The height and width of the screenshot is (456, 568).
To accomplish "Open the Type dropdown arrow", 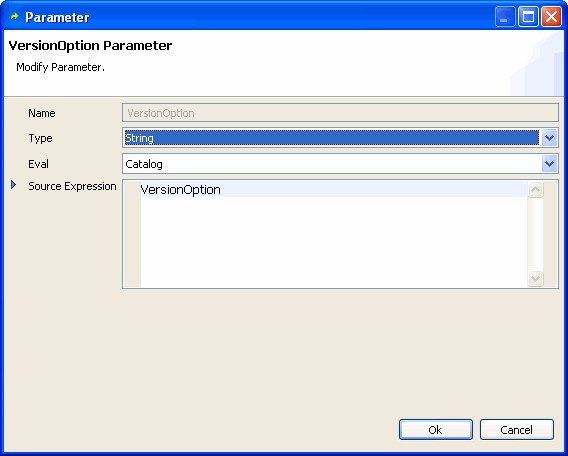I will [x=549, y=138].
